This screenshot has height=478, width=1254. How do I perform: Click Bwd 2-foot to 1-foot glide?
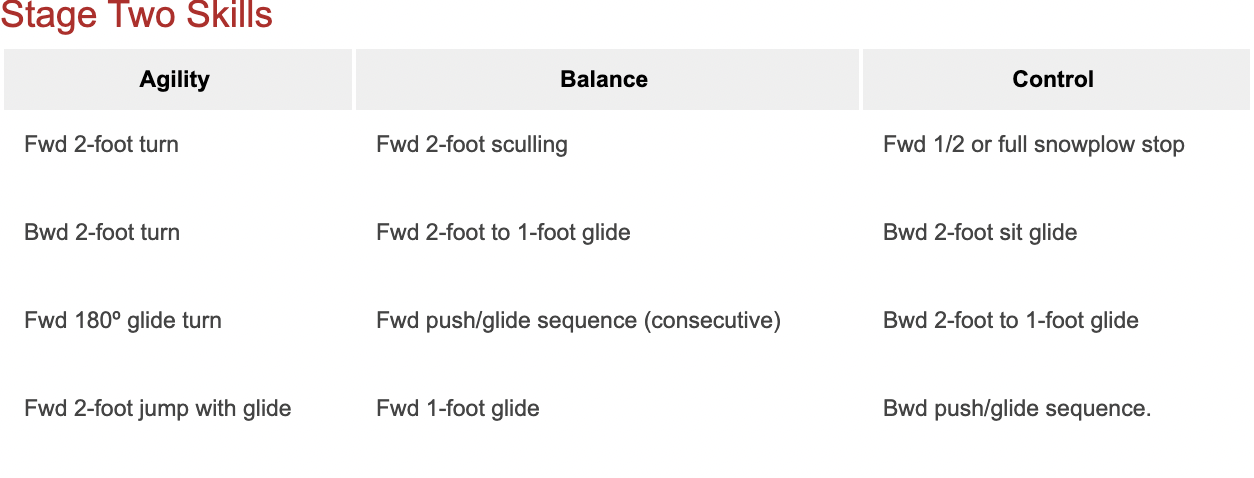(1011, 321)
